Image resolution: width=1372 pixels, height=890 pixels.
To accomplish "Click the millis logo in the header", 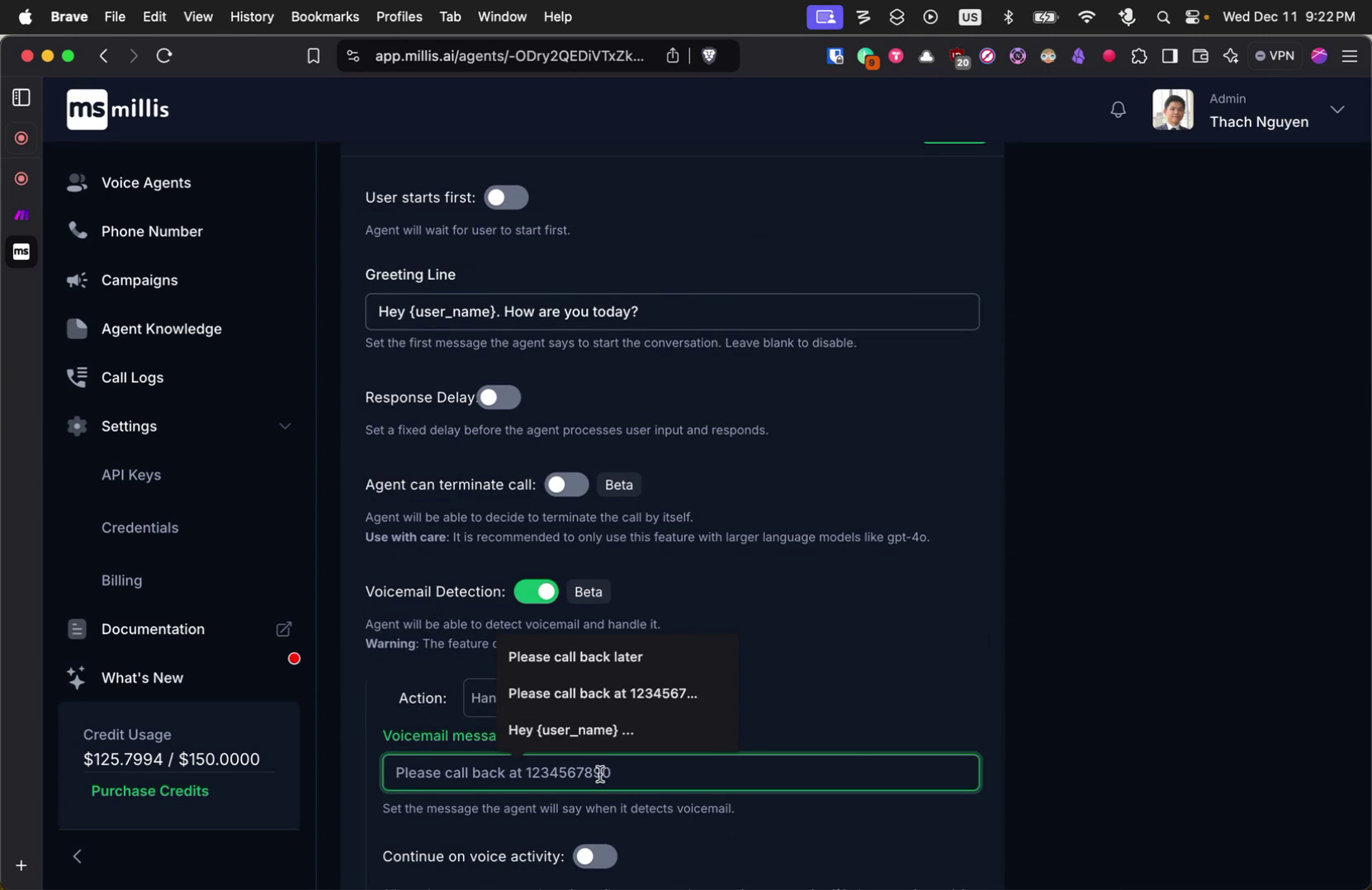I will [117, 109].
